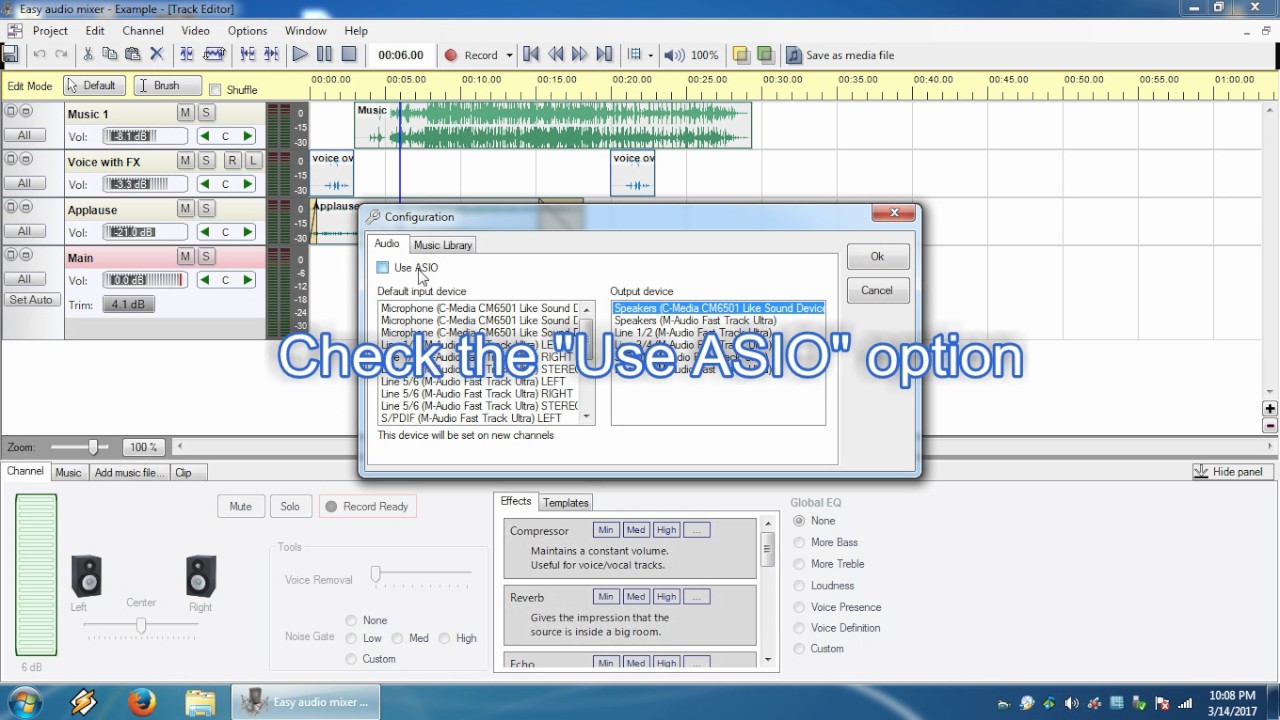
Task: Redo edit in toolbar
Action: tap(61, 55)
